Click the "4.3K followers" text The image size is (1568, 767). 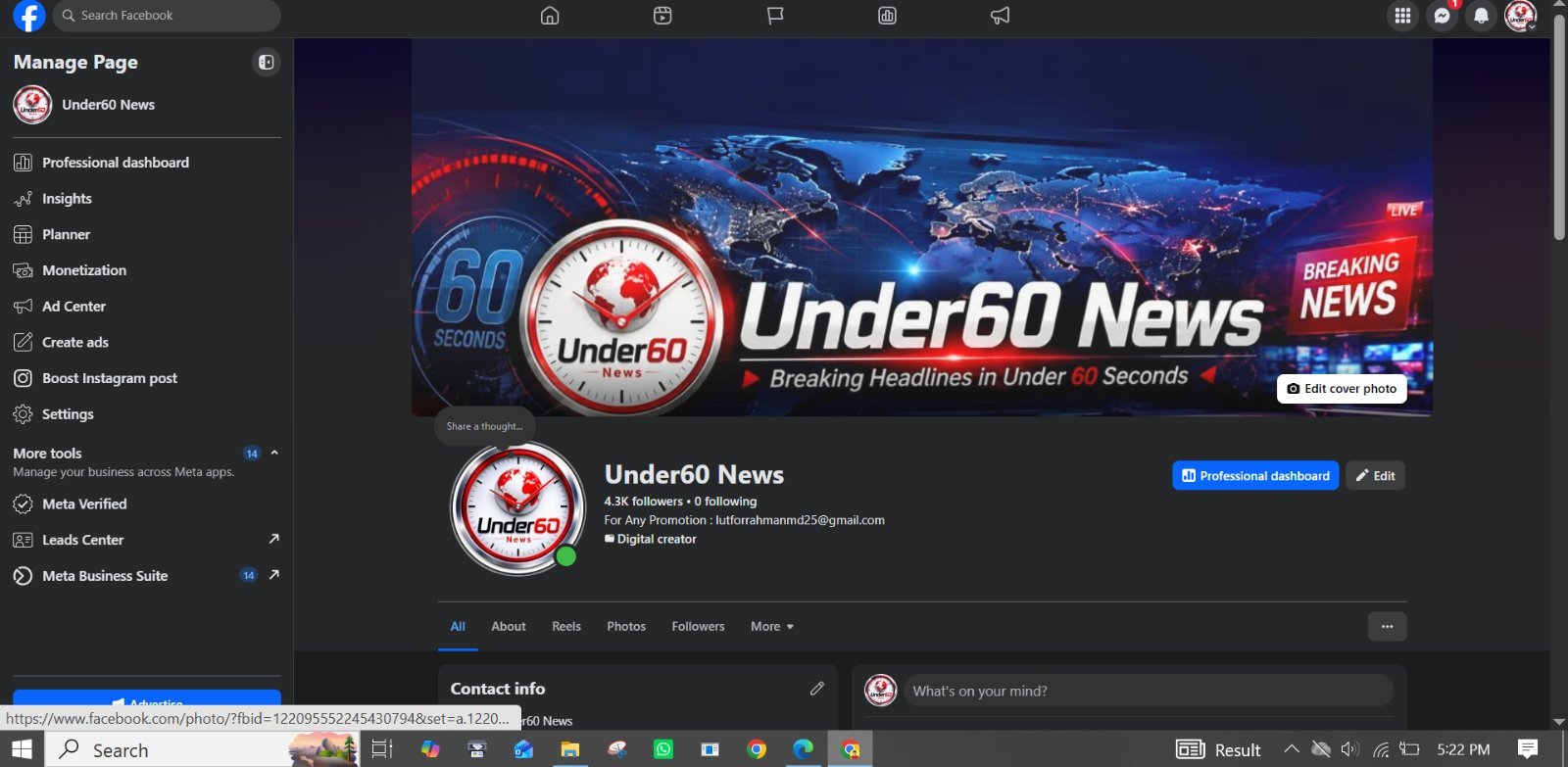[644, 502]
